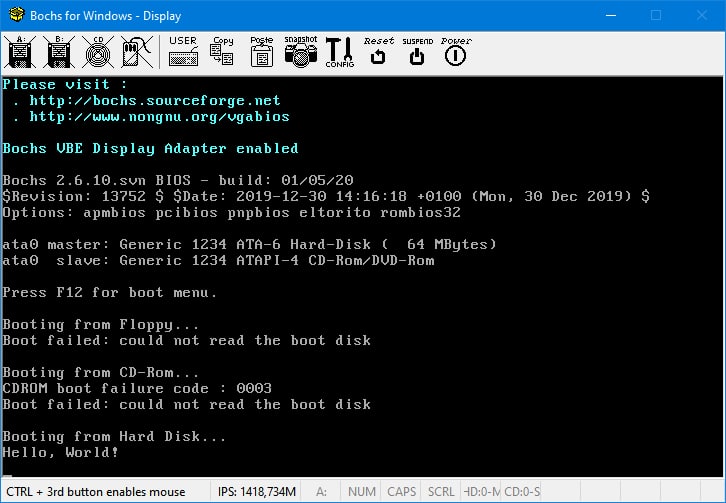726x503 pixels.
Task: Click the USER keyboard shortcut button
Action: (183, 52)
